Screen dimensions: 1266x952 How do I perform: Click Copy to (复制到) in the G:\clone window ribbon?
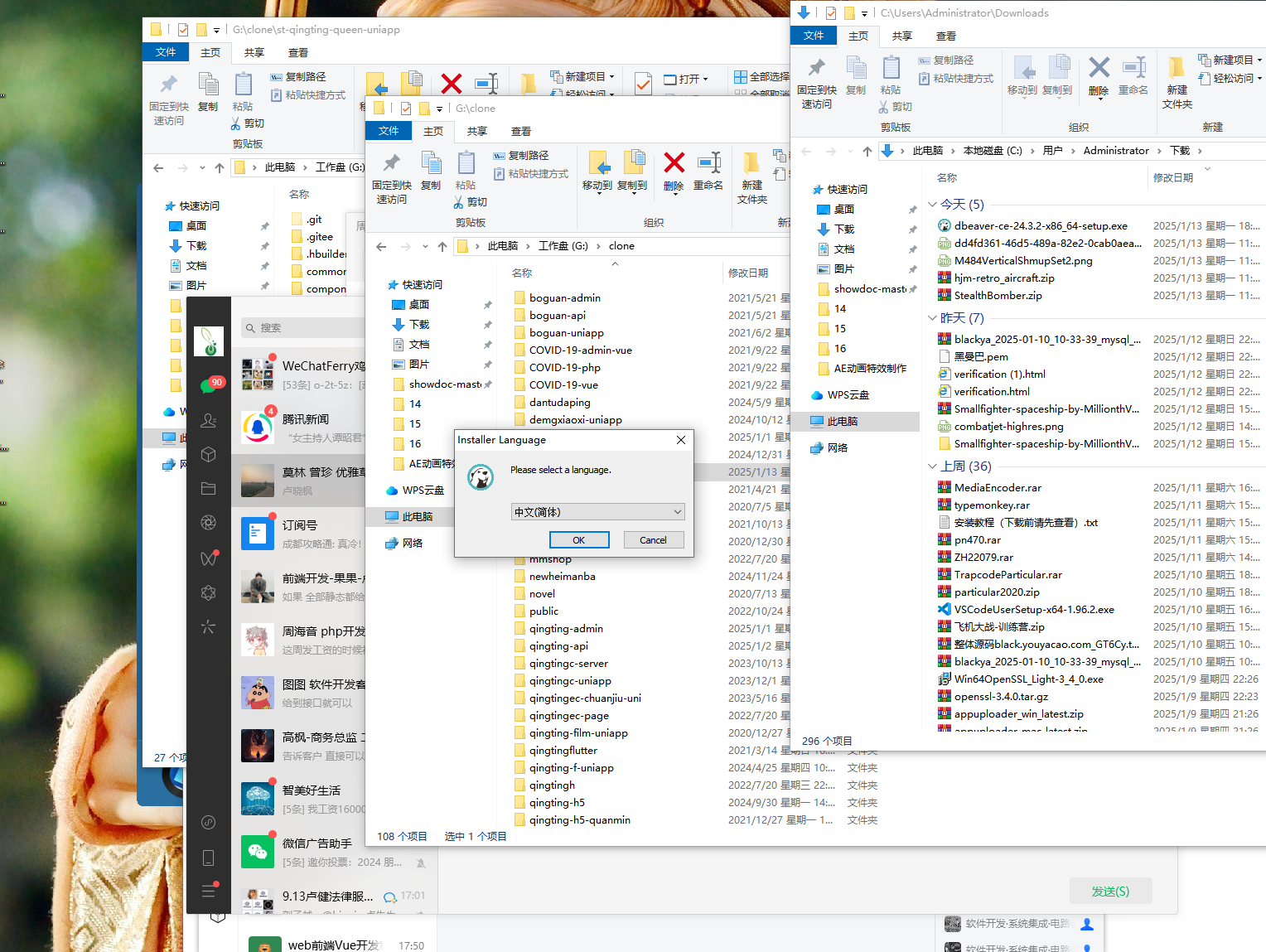[632, 172]
